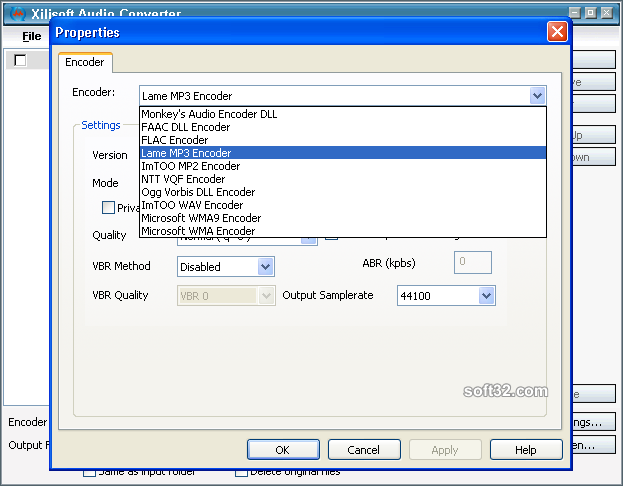Click the Version label text
The width and height of the screenshot is (623, 486).
(110, 155)
